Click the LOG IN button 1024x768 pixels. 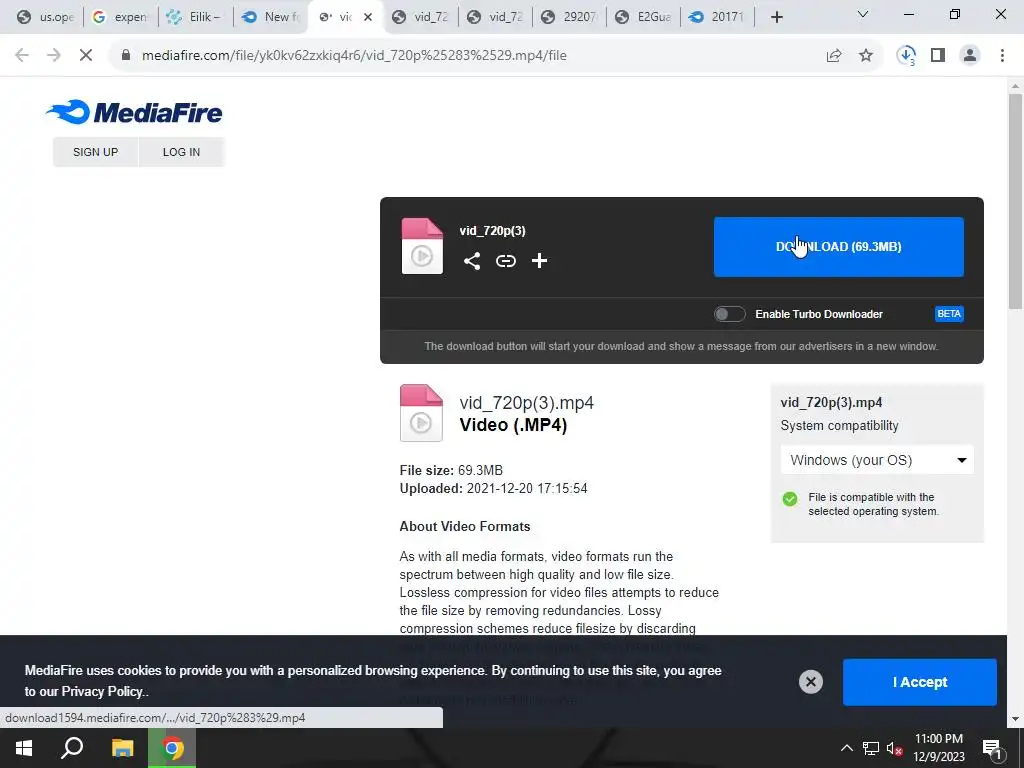tap(182, 152)
